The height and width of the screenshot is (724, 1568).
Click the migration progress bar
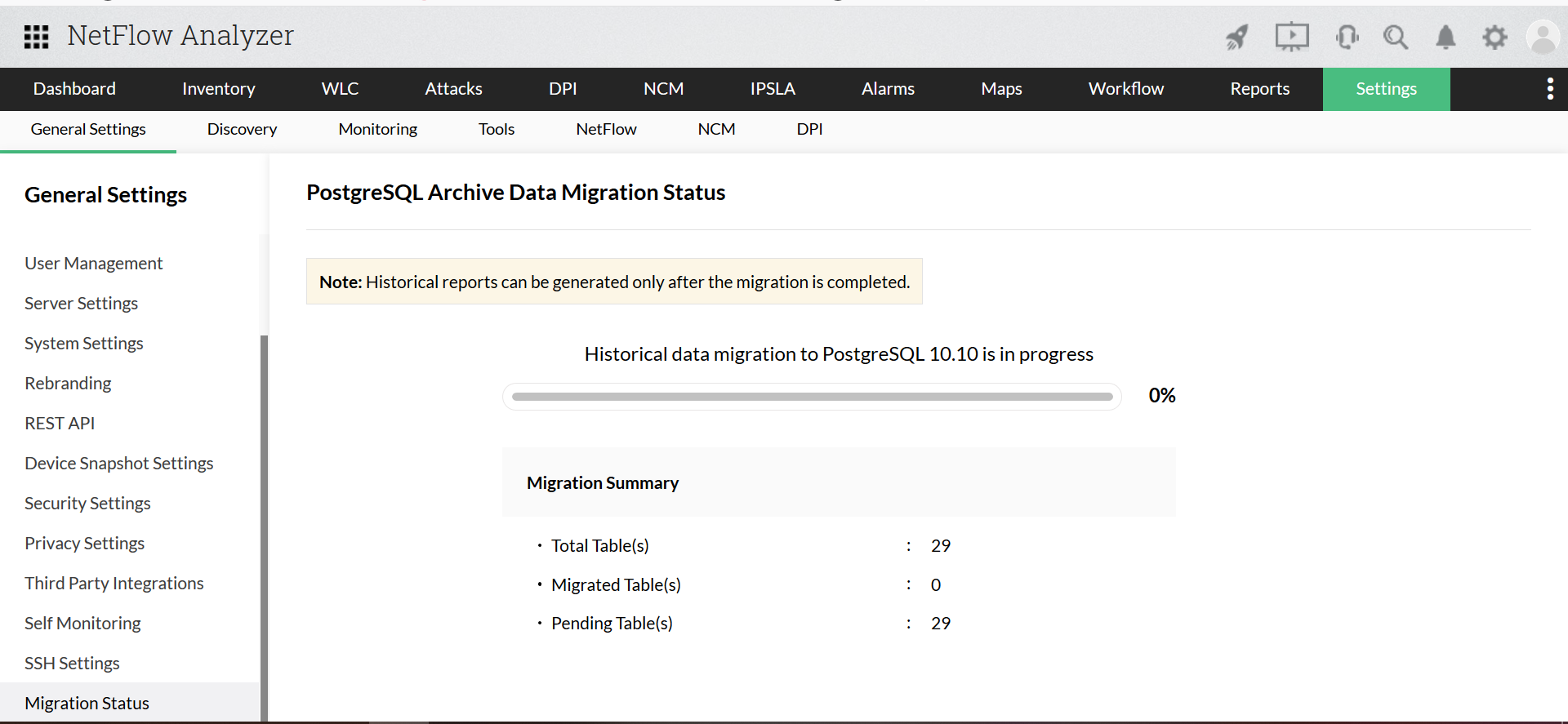coord(812,397)
